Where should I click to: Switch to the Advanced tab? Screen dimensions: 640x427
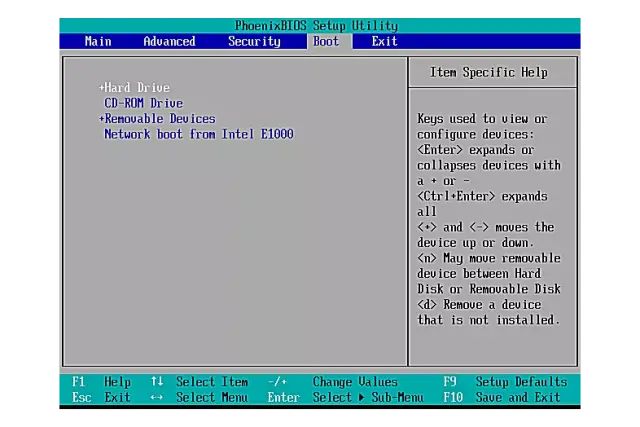click(169, 41)
